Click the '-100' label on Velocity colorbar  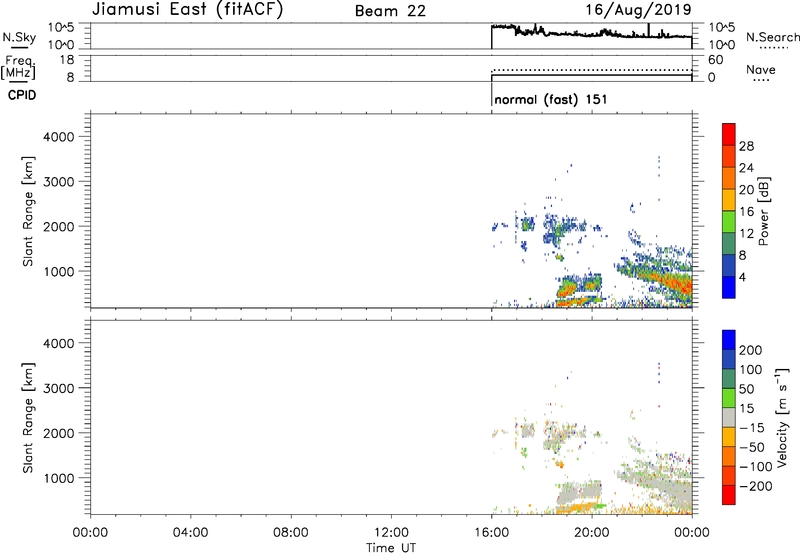tap(755, 467)
